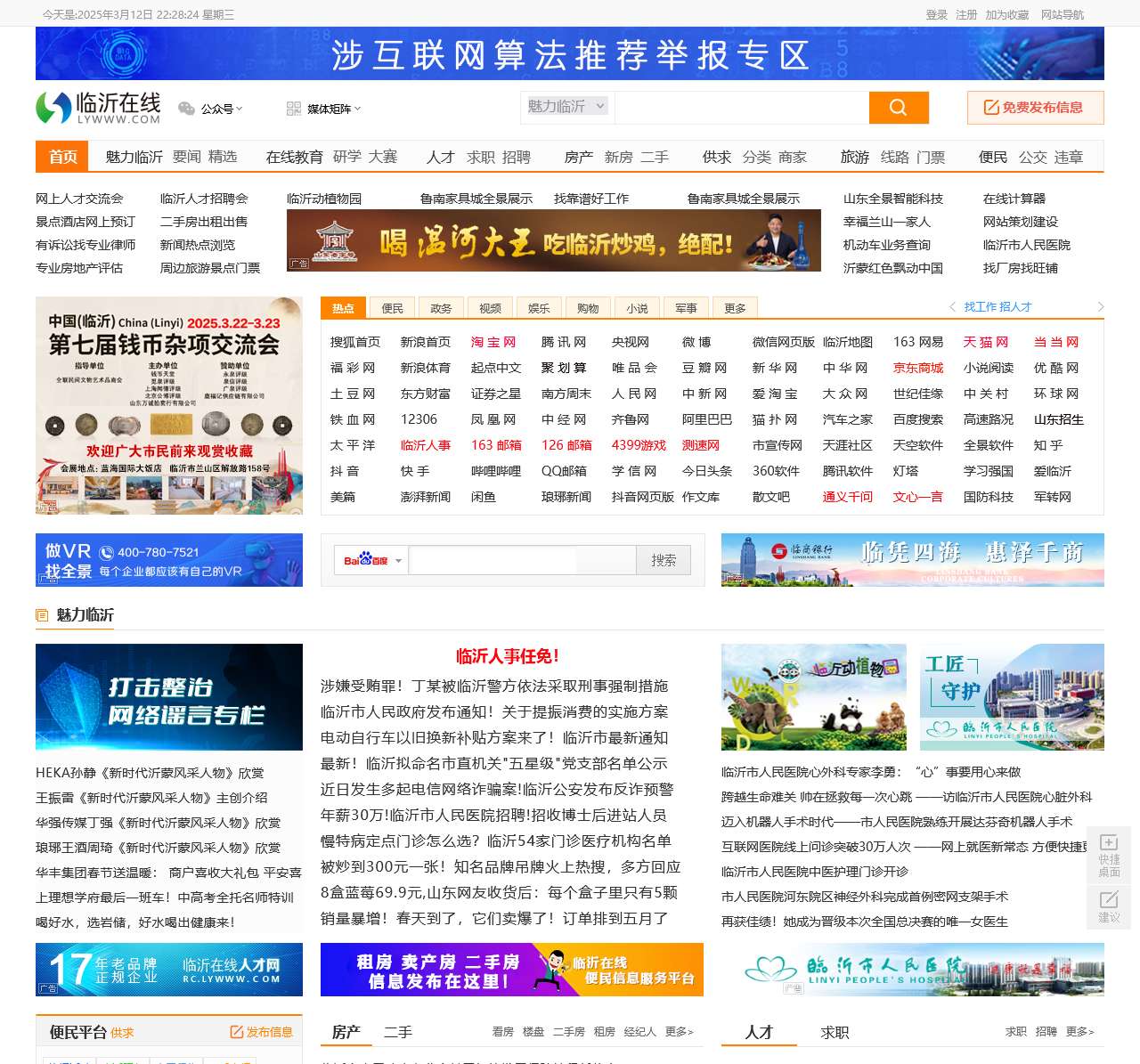1140x1064 pixels.
Task: Open the 4399游戏 link
Action: point(639,445)
